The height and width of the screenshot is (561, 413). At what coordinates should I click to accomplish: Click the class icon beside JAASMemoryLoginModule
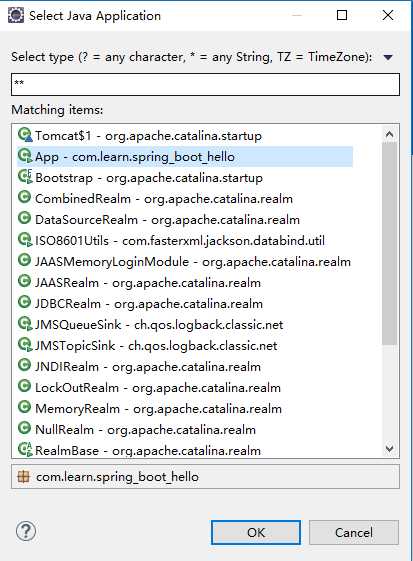pyautogui.click(x=24, y=260)
